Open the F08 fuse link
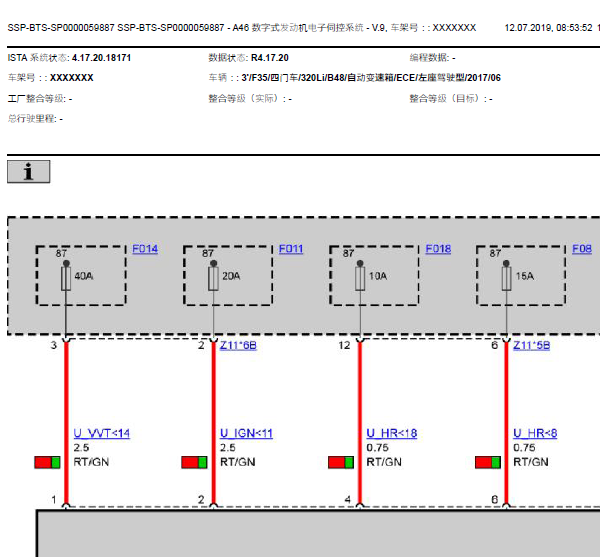 click(582, 249)
